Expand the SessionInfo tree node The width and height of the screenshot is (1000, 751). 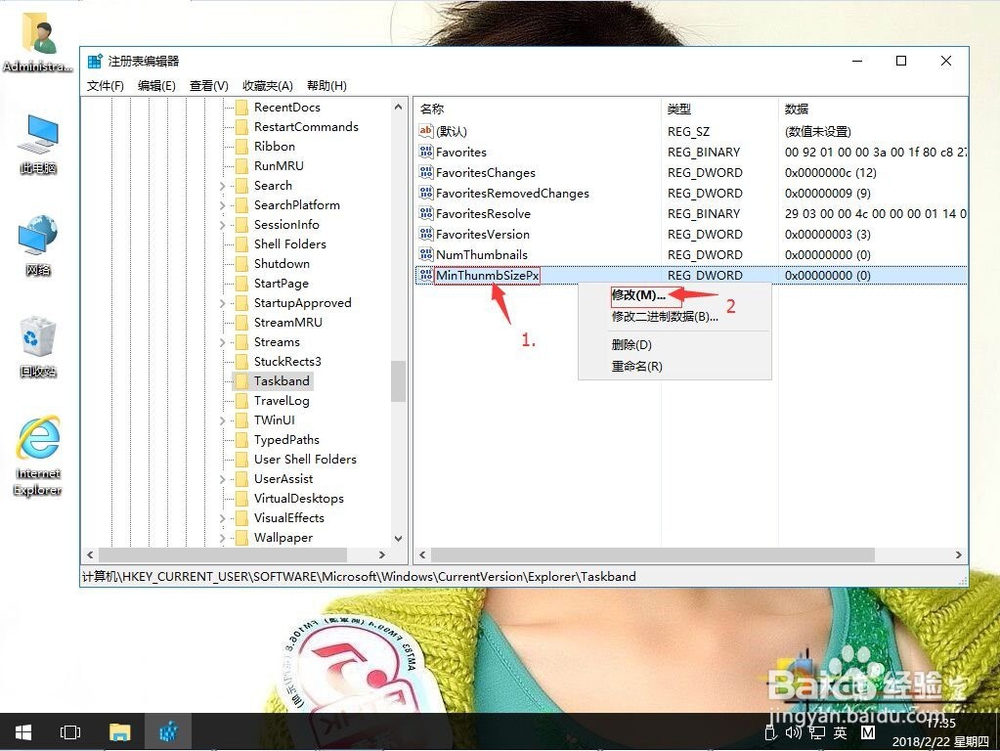point(223,225)
